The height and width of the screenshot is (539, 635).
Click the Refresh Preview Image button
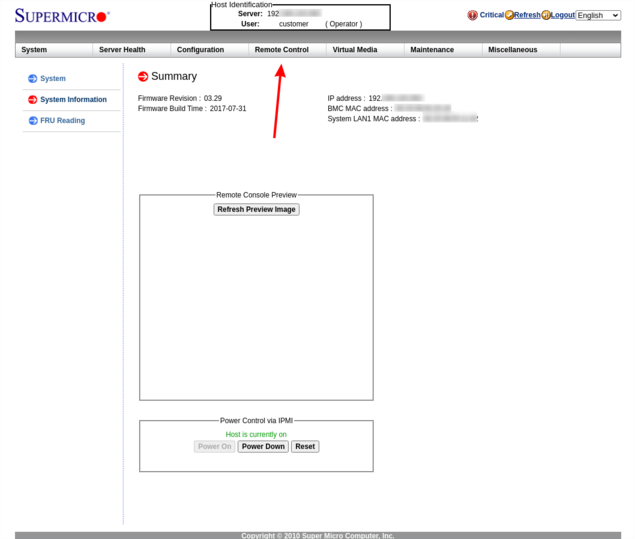(x=256, y=209)
